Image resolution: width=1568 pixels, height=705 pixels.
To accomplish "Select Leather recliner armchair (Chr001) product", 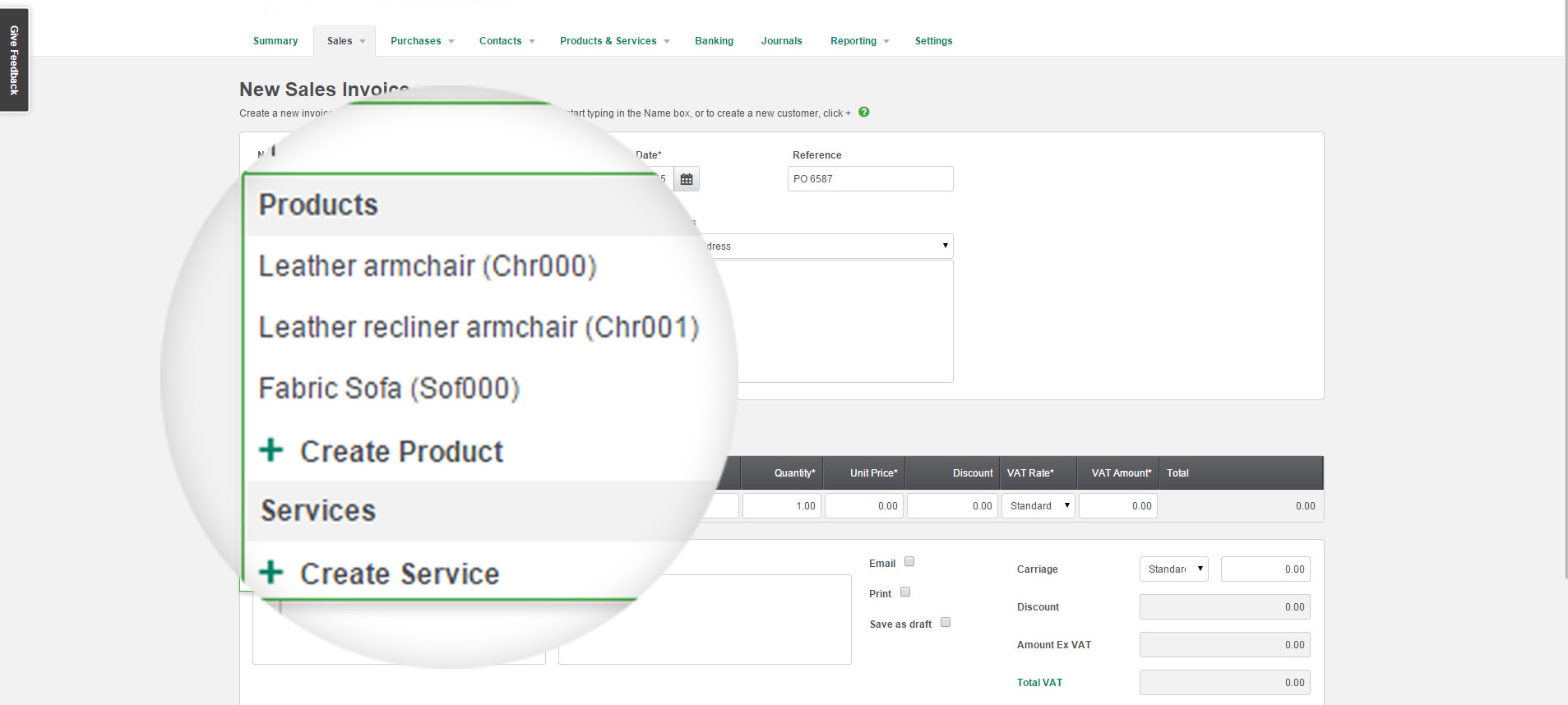I will tap(479, 327).
